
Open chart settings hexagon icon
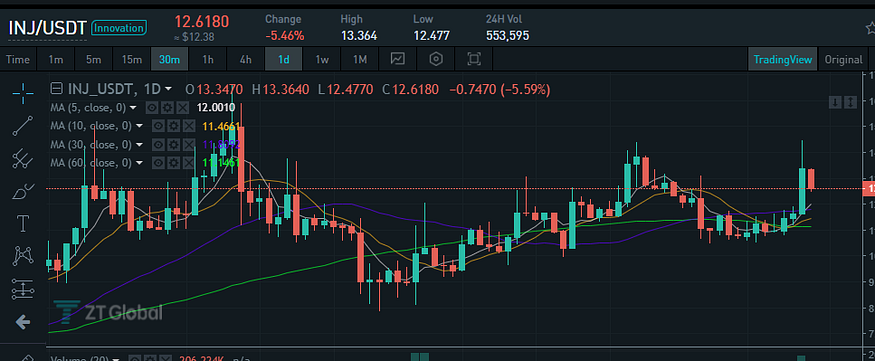[436, 59]
